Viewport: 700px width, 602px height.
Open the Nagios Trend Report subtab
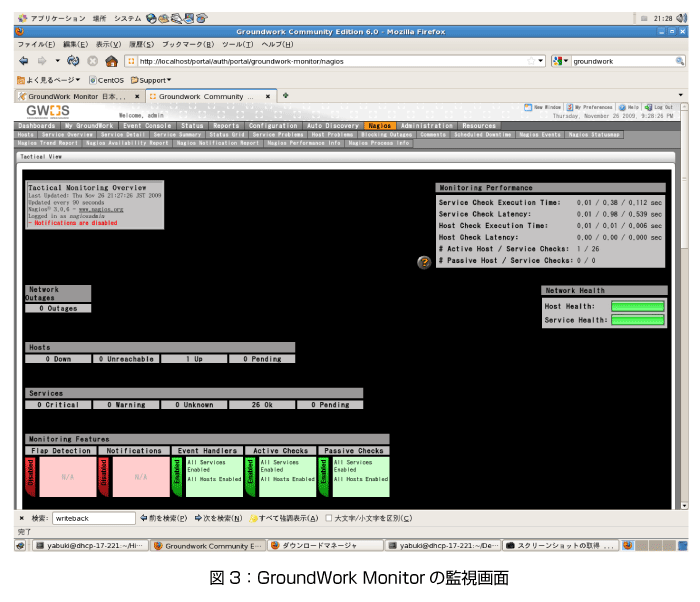[x=48, y=143]
